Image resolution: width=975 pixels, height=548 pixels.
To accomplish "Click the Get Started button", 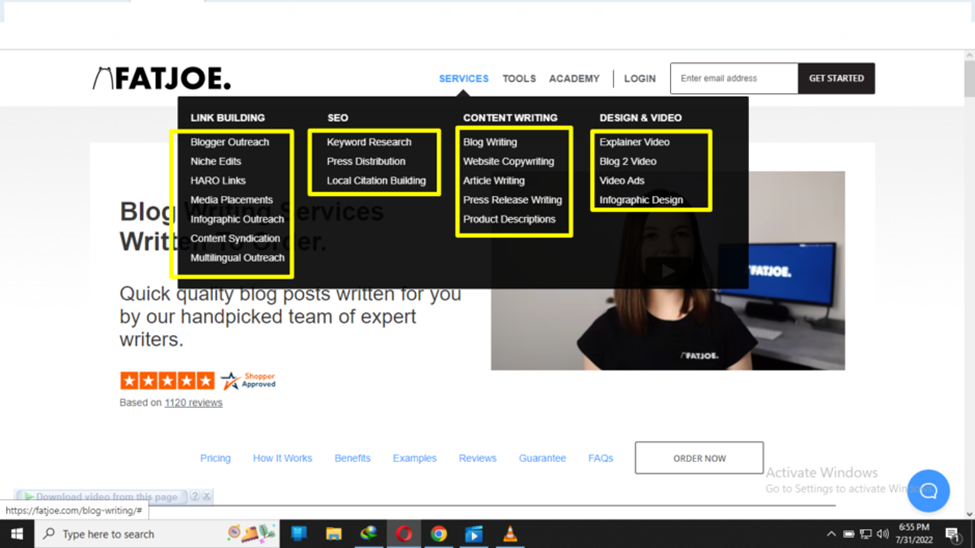I will tap(836, 78).
